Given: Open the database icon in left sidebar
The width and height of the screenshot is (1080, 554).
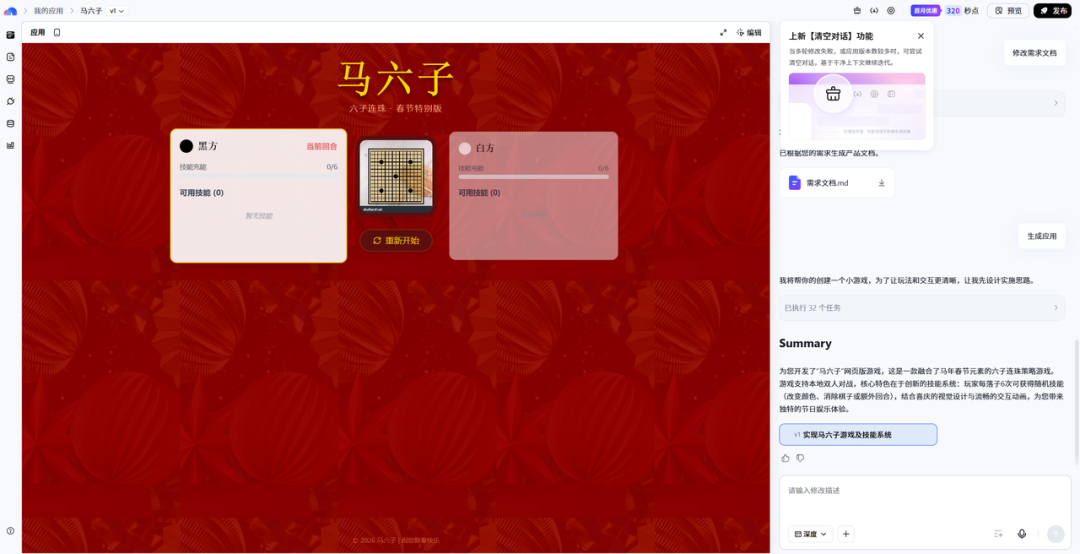Looking at the screenshot, I should tap(10, 124).
